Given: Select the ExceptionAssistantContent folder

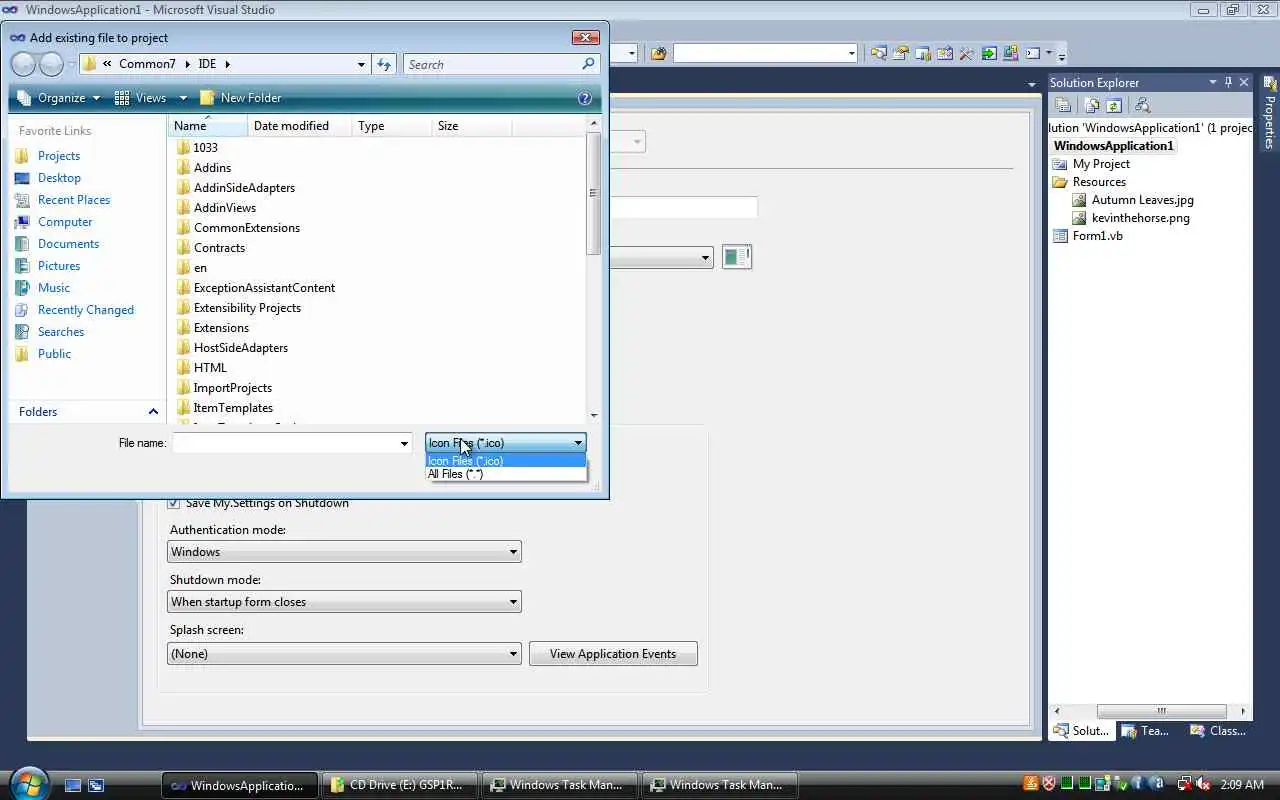Looking at the screenshot, I should [264, 288].
